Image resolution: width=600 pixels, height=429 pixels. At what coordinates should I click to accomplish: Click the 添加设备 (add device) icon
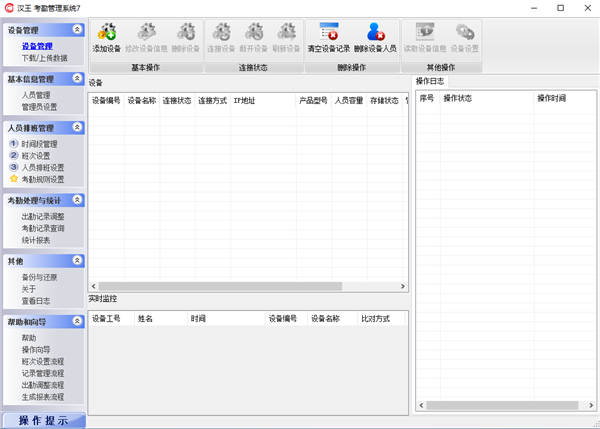click(107, 32)
